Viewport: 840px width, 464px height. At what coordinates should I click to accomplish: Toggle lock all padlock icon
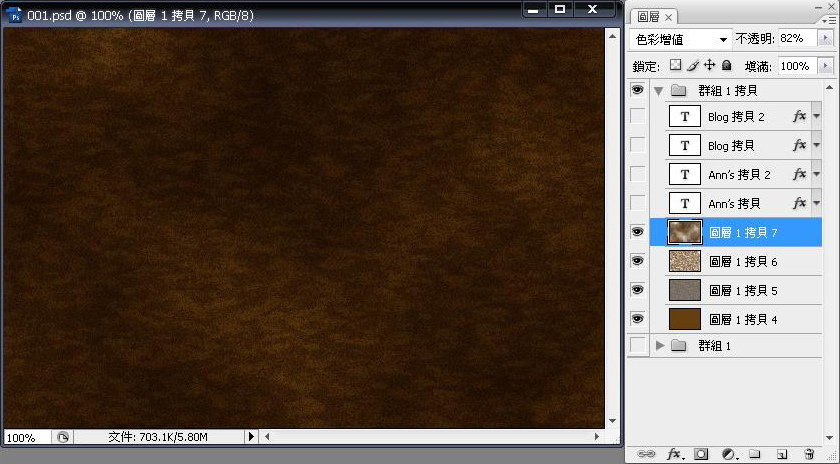pos(726,65)
